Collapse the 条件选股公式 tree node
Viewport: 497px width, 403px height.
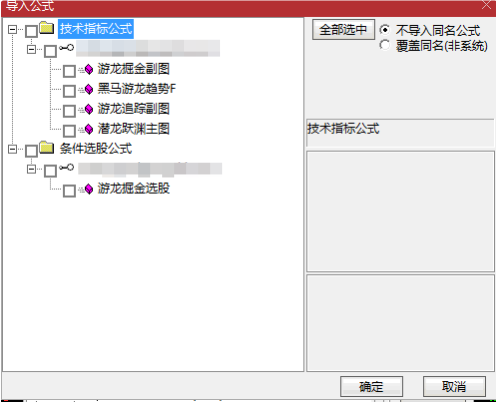tap(12, 149)
